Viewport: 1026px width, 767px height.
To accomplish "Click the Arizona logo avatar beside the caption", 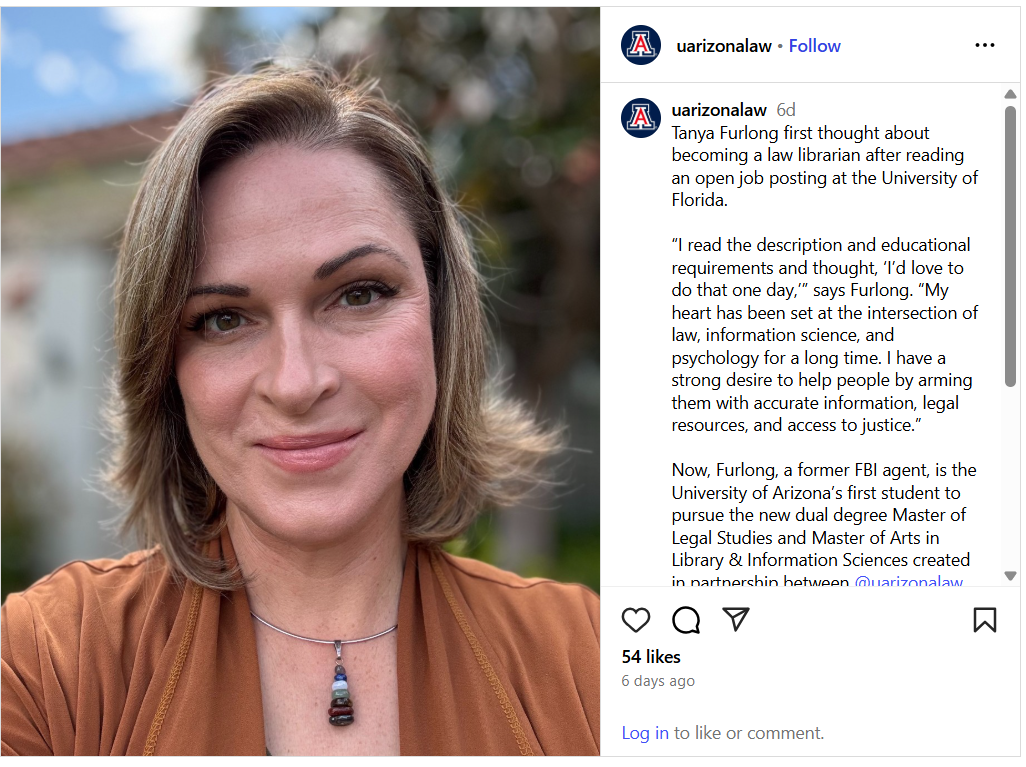I will click(641, 117).
